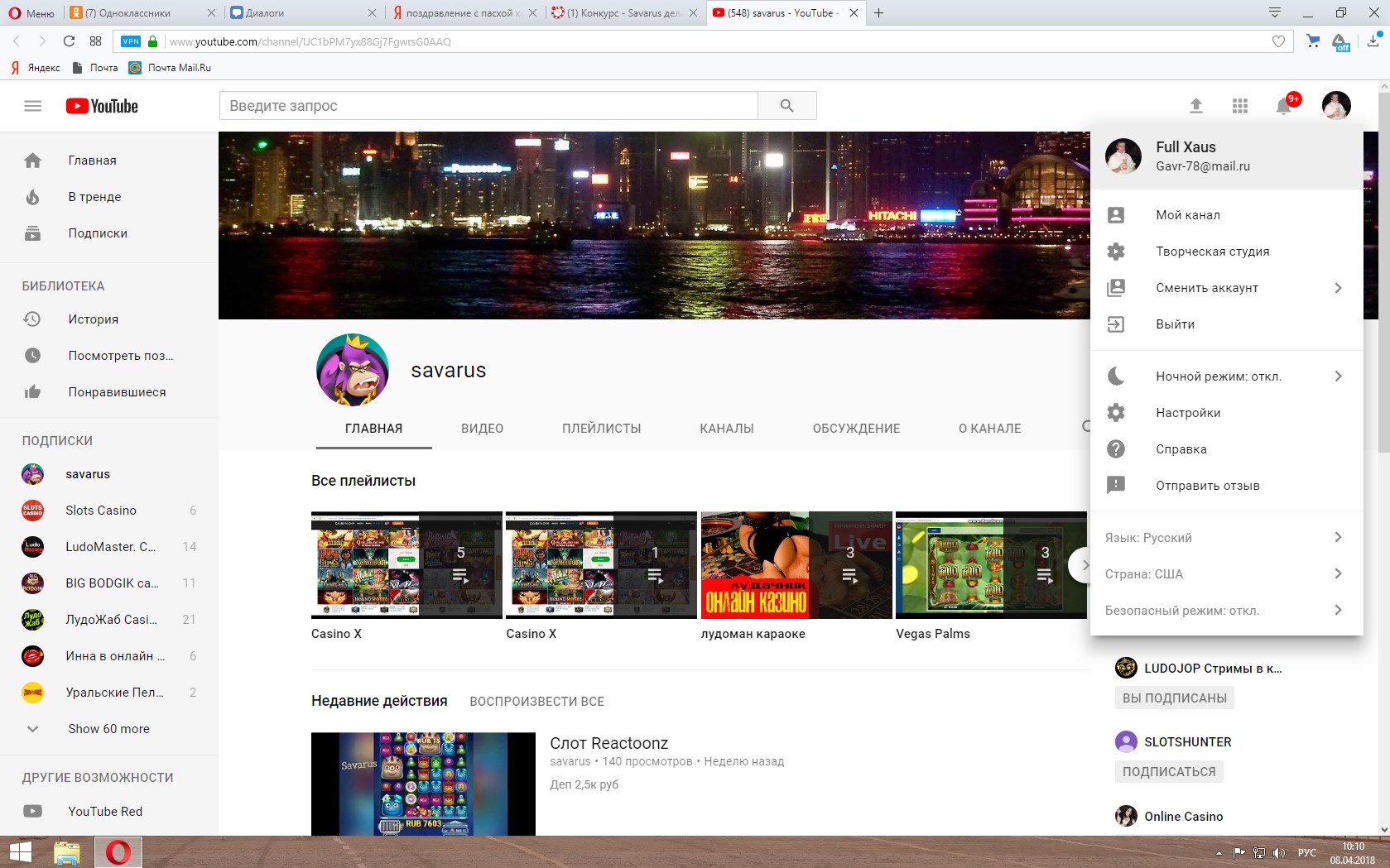Screen dimensions: 1390x868
Task: Click the YouTube upload video icon
Action: (1195, 106)
